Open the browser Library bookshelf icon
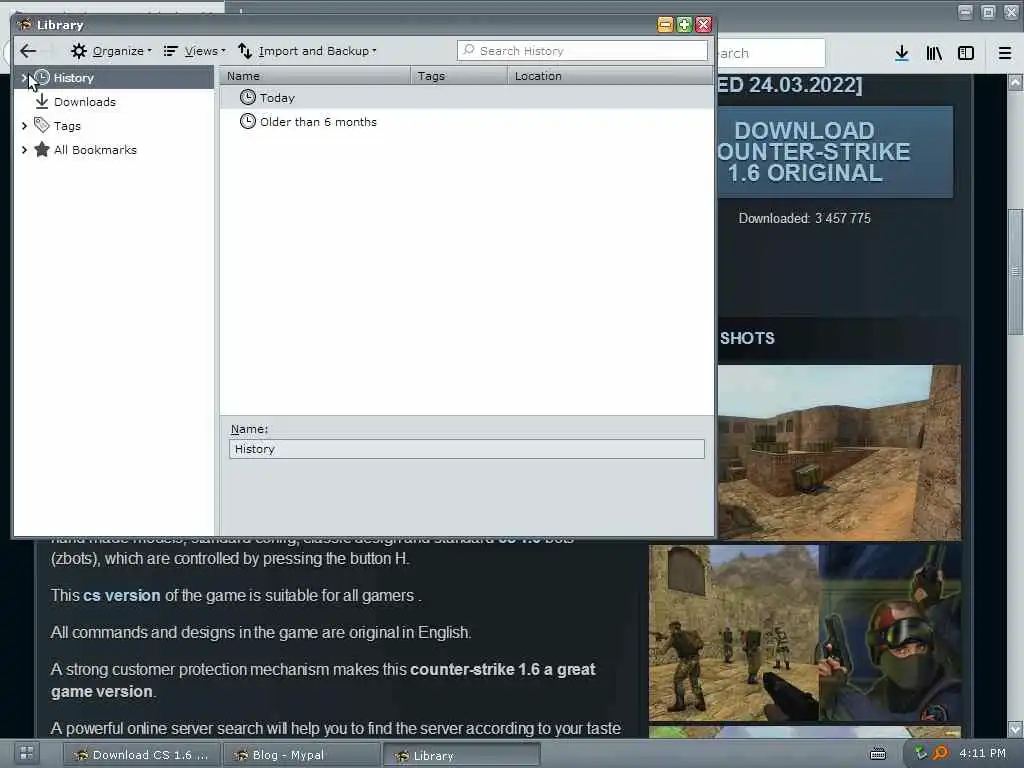1024x768 pixels. 934,54
